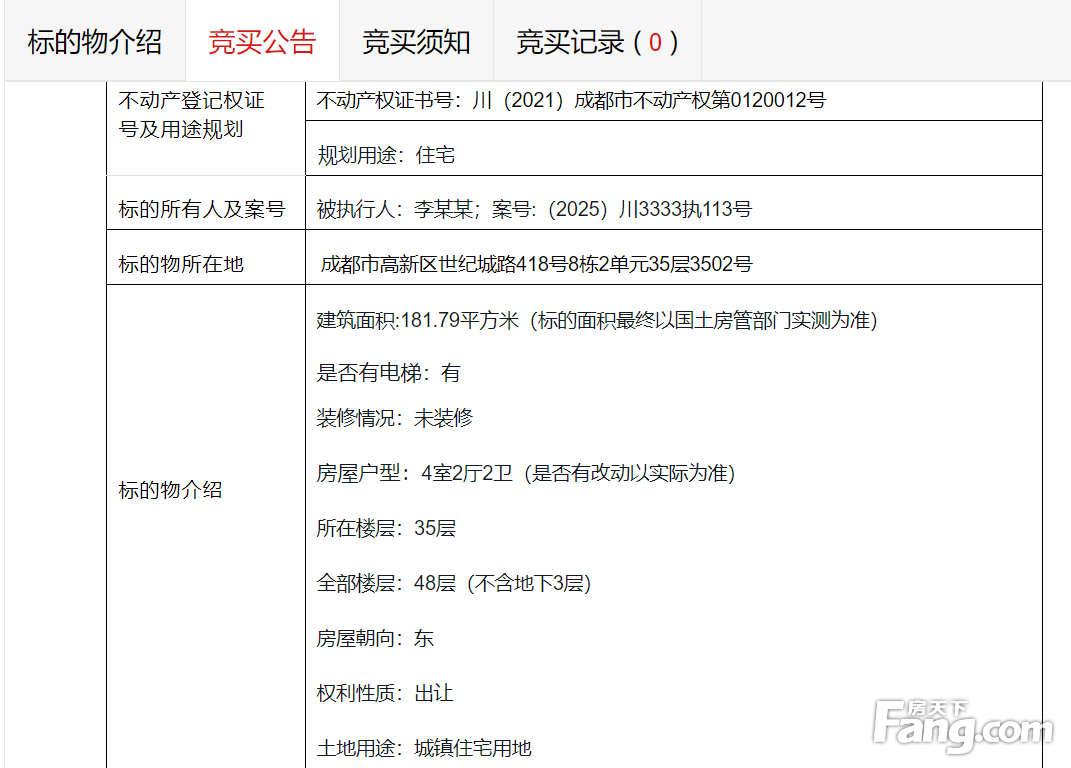Click the 规划用途：住宅 cell
This screenshot has height=768, width=1071.
click(x=386, y=155)
